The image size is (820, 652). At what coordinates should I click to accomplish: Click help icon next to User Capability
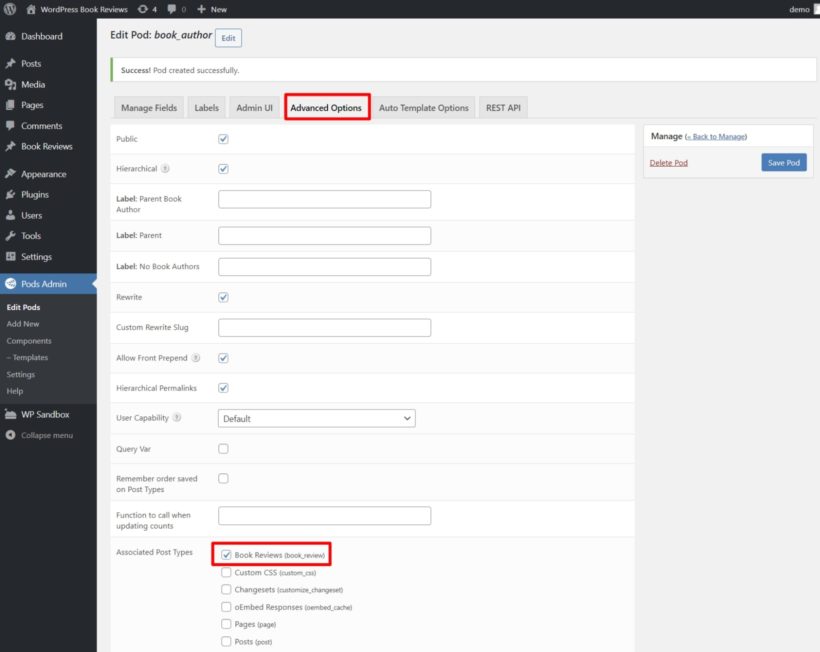click(177, 417)
